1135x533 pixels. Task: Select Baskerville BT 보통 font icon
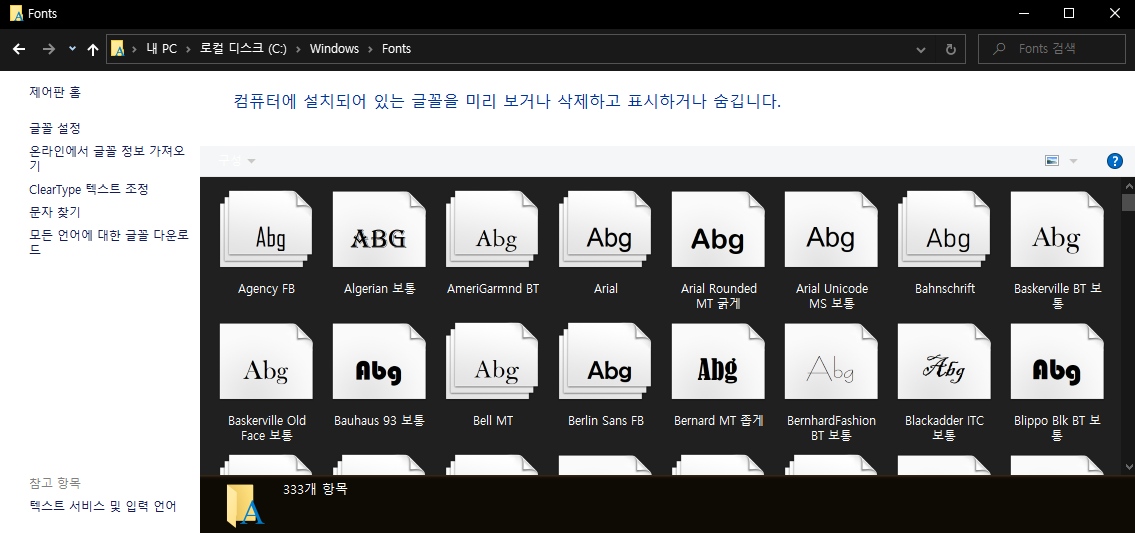coord(1058,229)
